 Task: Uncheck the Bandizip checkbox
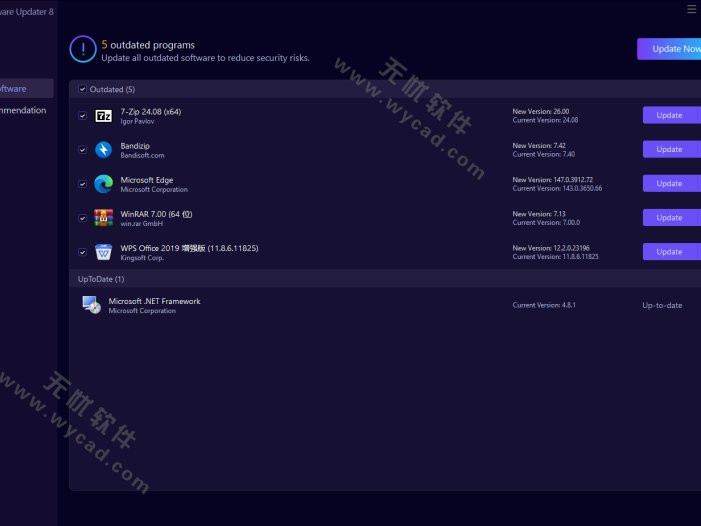pyautogui.click(x=83, y=150)
